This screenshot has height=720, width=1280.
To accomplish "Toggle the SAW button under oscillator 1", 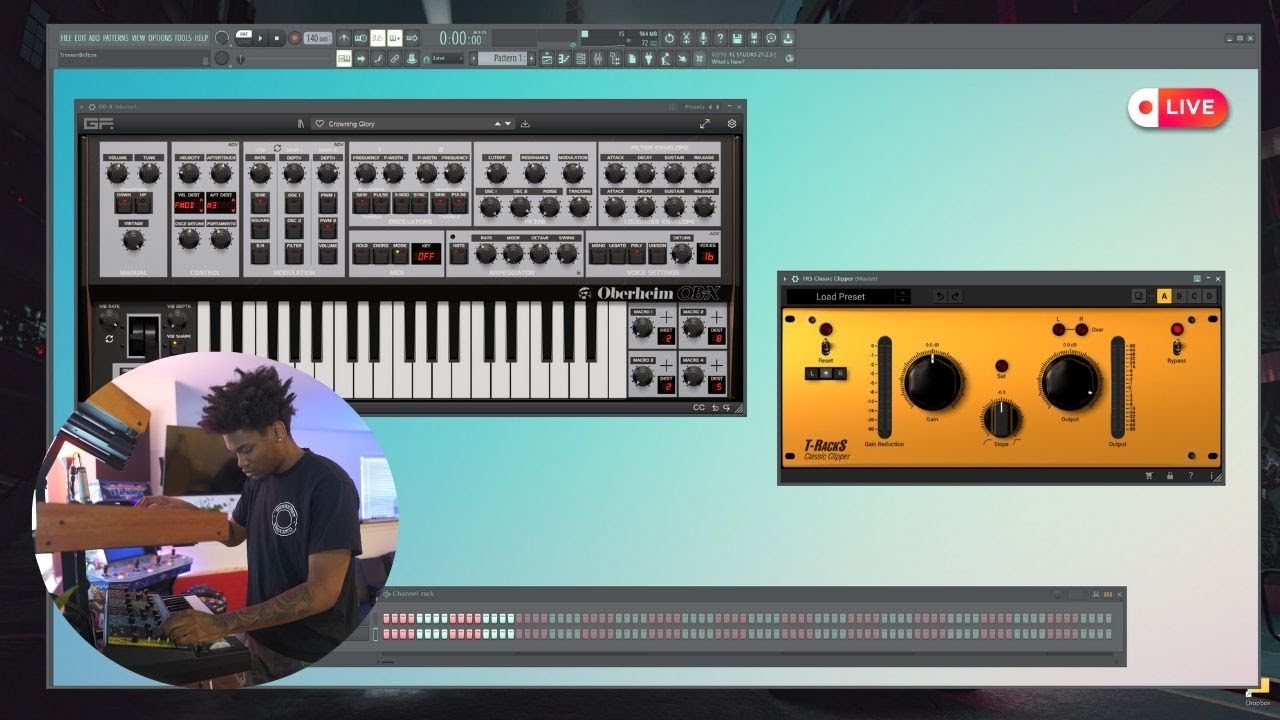I will point(362,202).
